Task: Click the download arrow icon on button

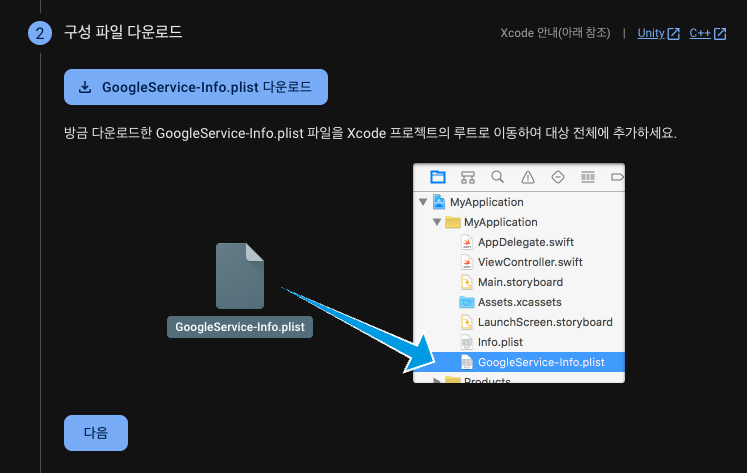Action: pyautogui.click(x=85, y=87)
